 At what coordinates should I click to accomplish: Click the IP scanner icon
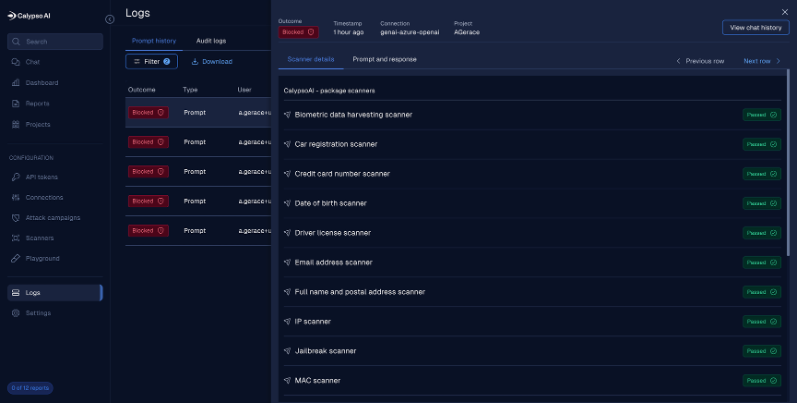coord(288,322)
